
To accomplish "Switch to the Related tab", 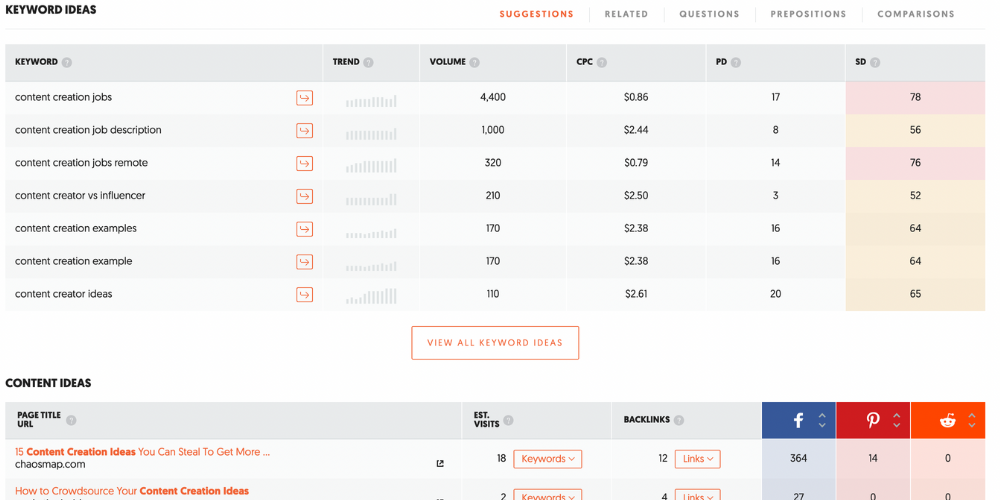I will click(626, 14).
